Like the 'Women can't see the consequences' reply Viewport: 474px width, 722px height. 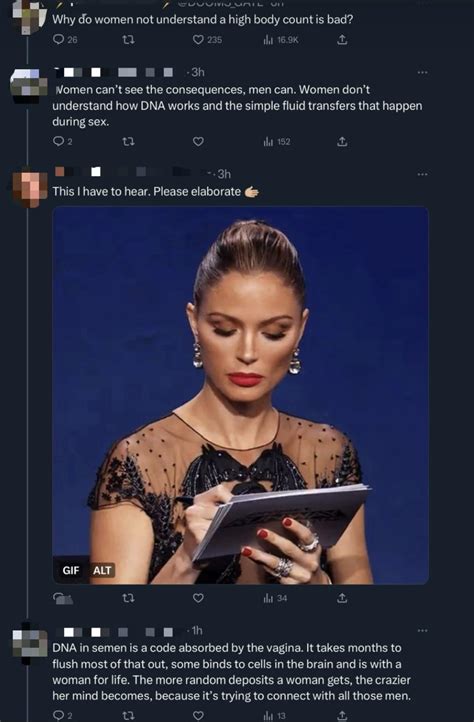[198, 141]
